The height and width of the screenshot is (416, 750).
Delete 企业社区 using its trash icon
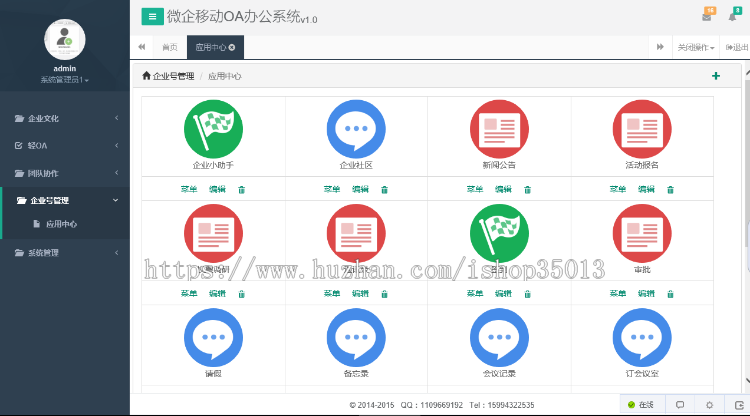click(384, 190)
